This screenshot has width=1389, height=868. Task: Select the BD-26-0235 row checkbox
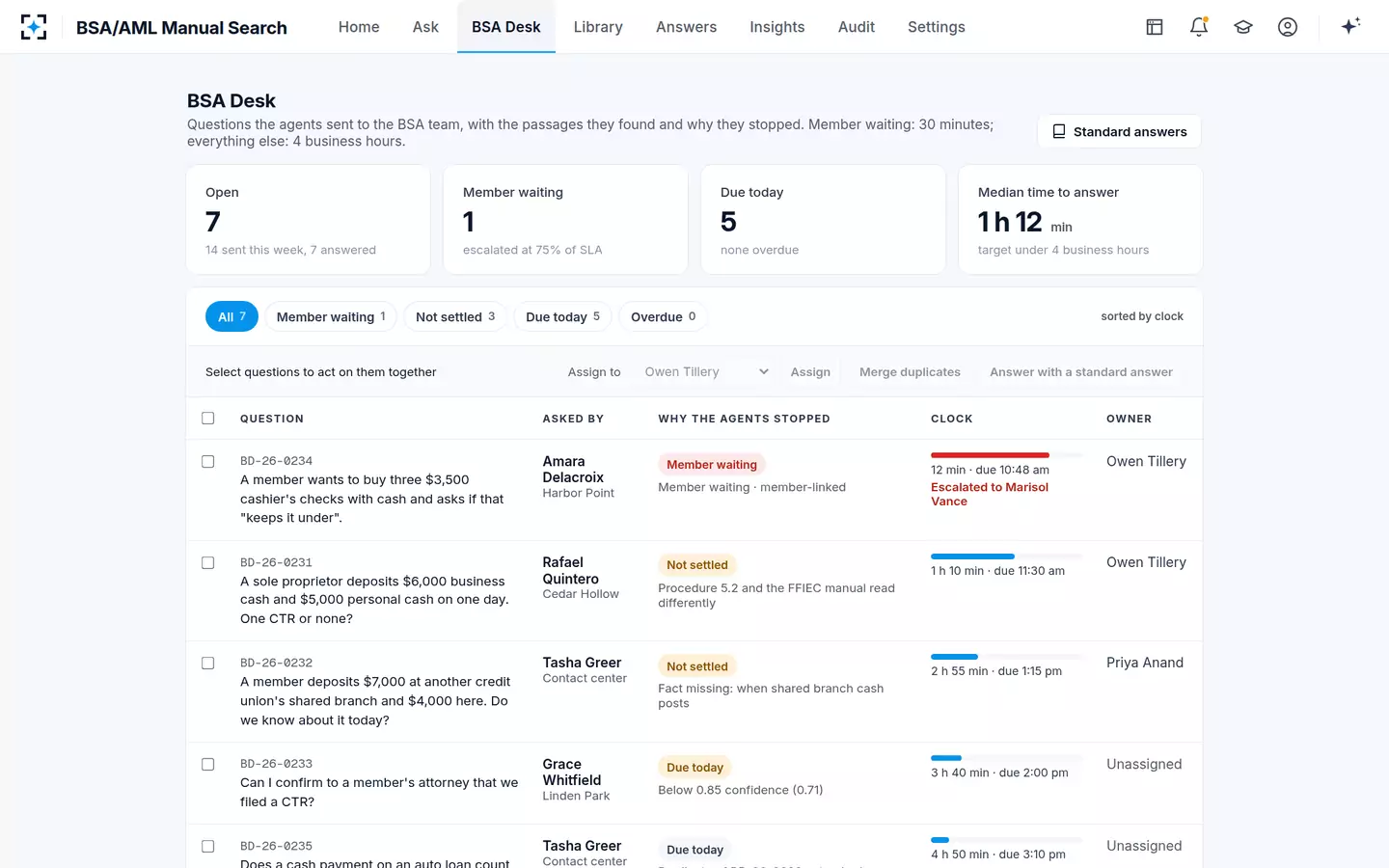point(207,847)
